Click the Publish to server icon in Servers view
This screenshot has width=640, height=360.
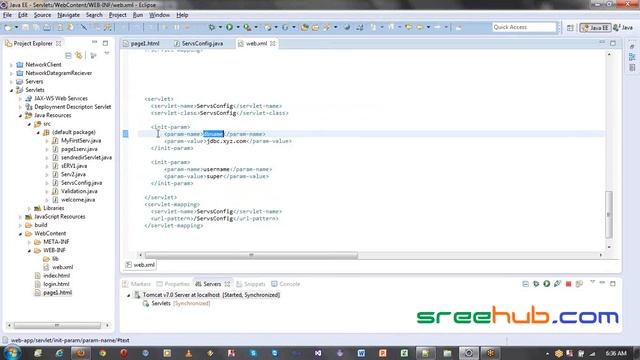coord(579,284)
